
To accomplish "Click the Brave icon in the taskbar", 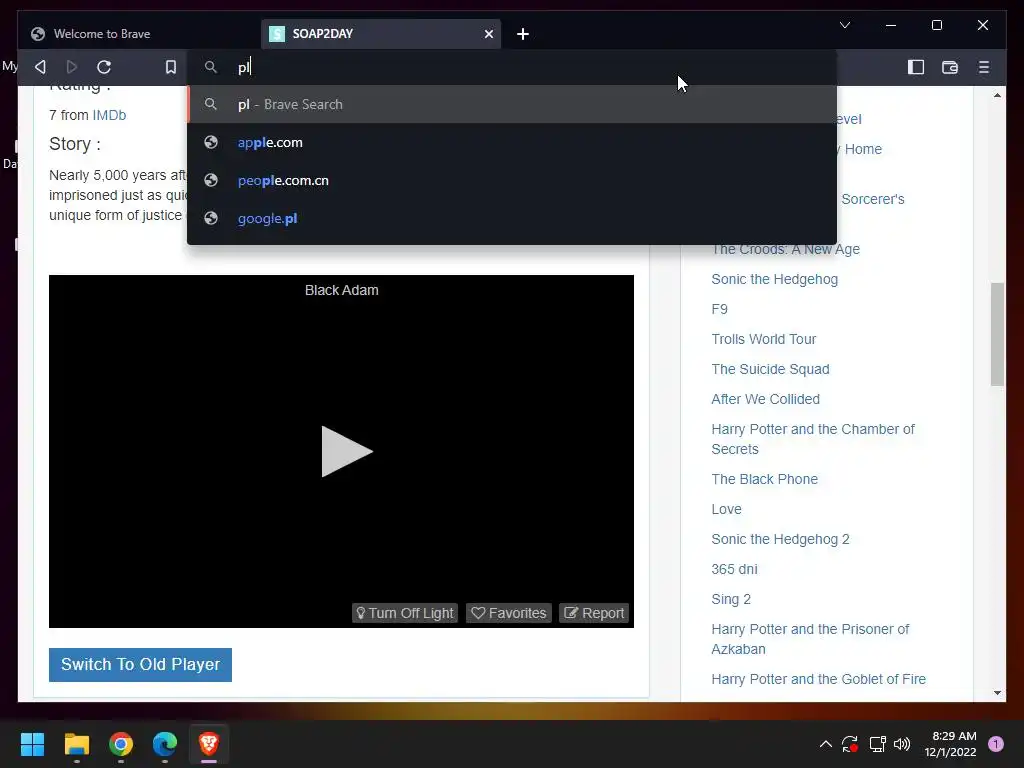I will [209, 744].
